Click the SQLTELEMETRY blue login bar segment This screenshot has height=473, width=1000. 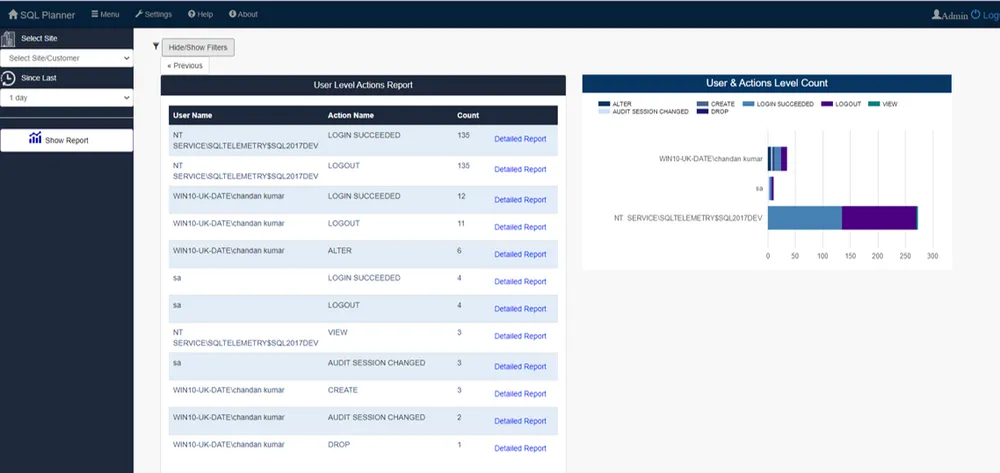[805, 218]
